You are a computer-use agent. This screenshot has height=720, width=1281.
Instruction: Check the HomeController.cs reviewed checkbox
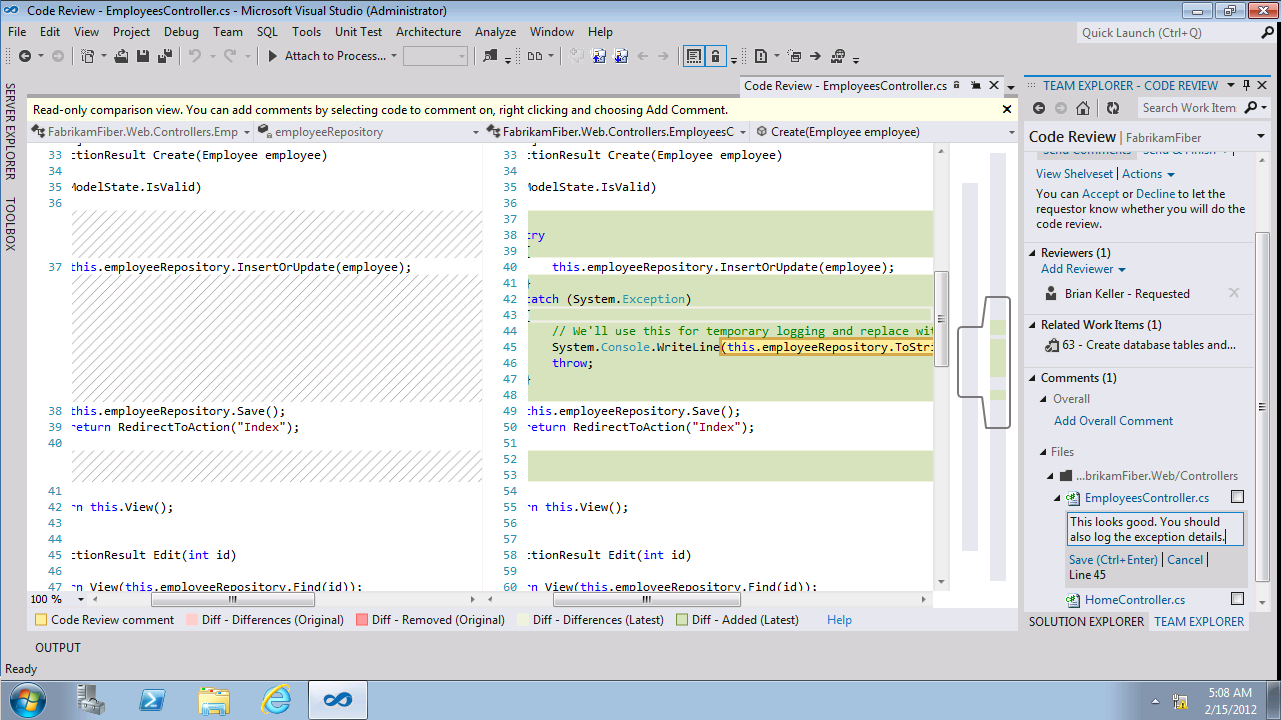click(x=1237, y=599)
